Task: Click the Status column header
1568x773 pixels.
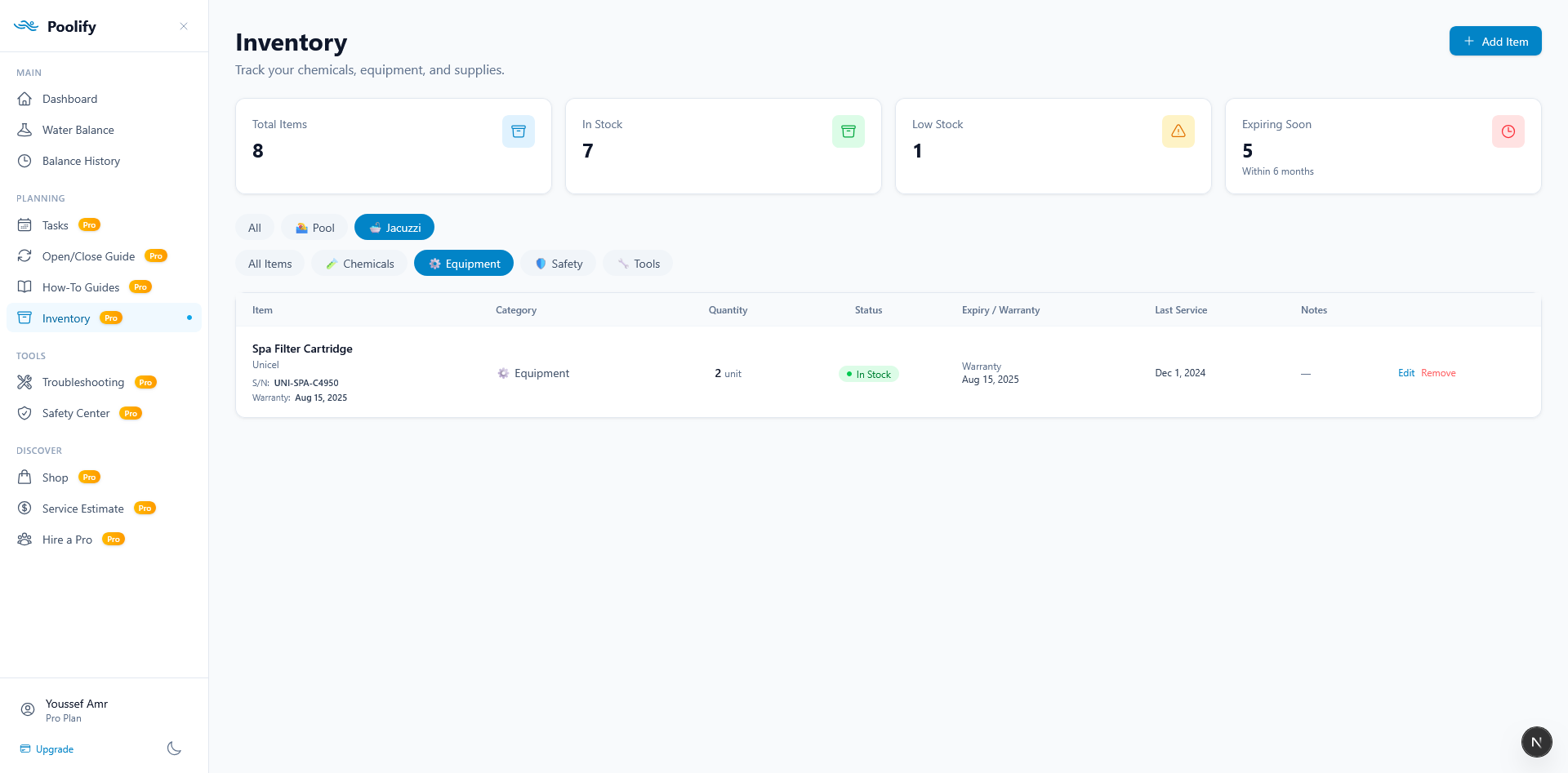Action: (x=868, y=310)
